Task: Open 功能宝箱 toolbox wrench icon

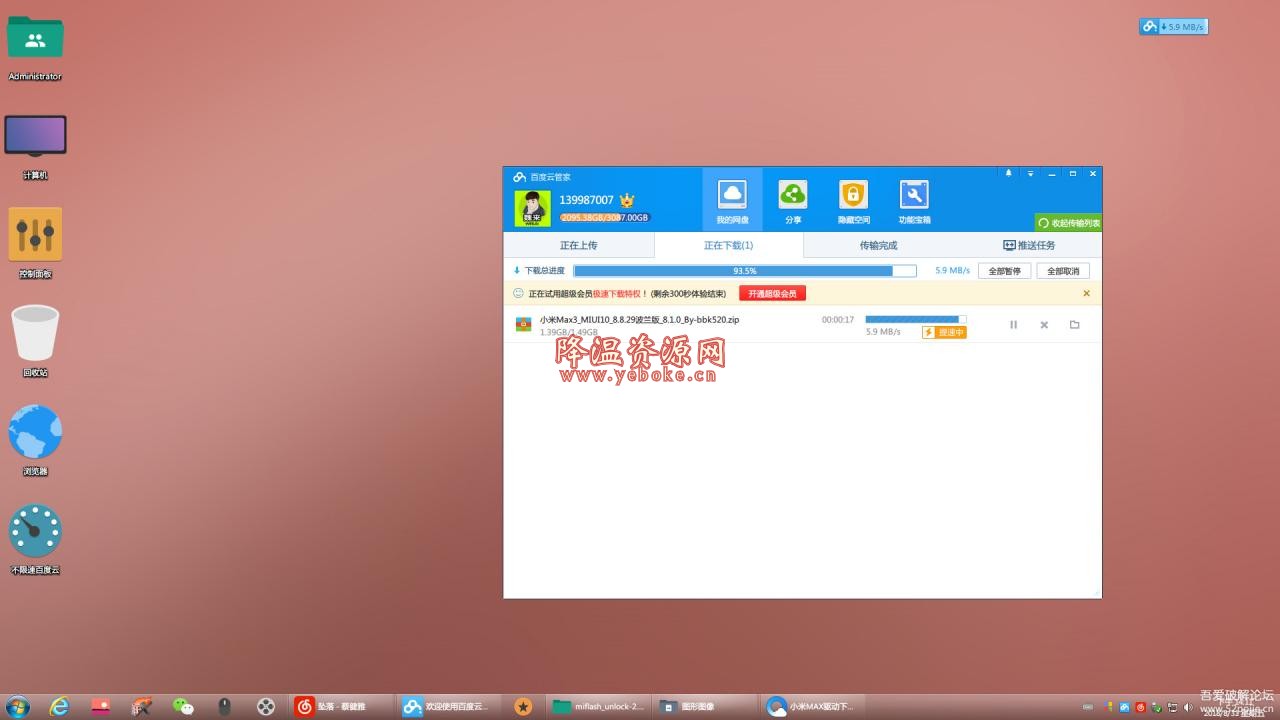Action: tap(914, 200)
